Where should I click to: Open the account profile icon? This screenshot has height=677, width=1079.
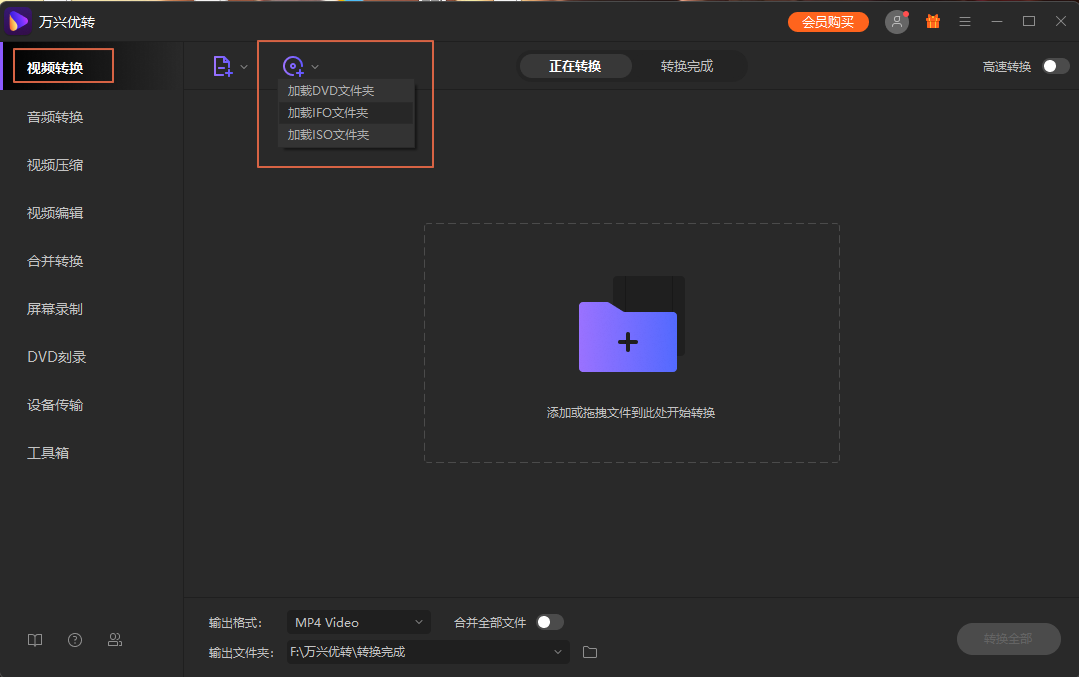[x=896, y=20]
